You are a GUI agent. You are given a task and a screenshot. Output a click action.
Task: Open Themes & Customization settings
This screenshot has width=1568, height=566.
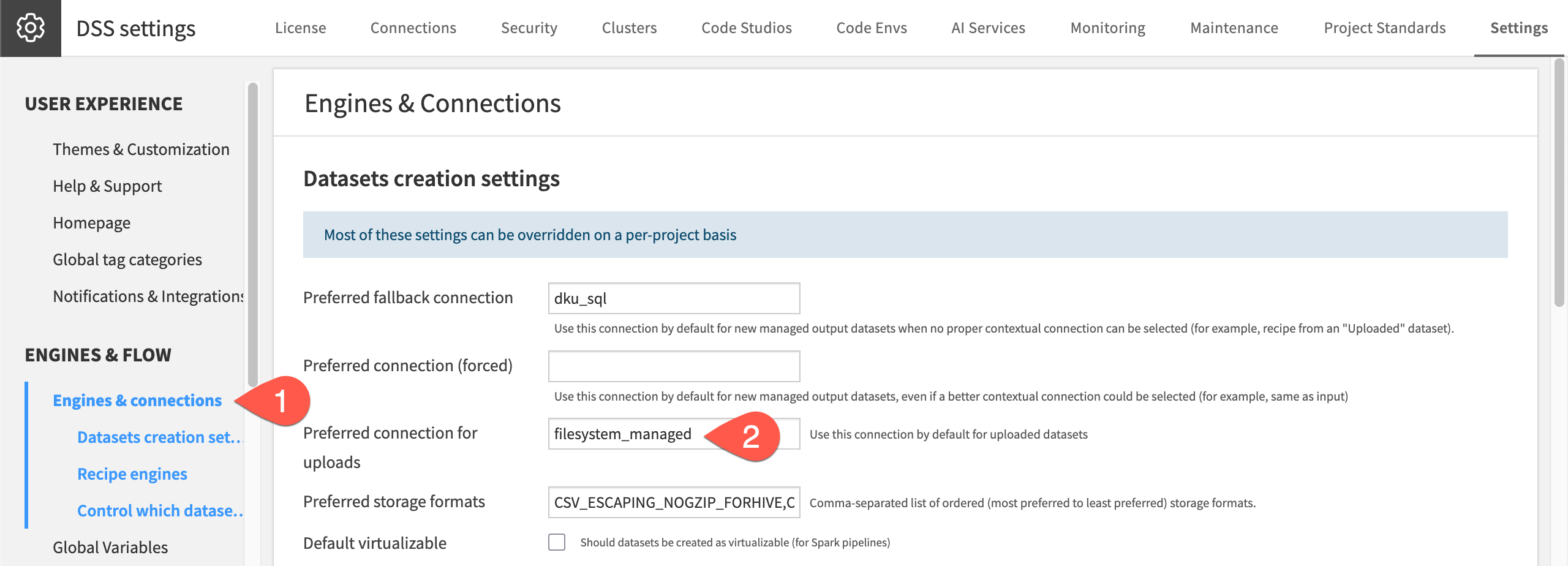(141, 149)
